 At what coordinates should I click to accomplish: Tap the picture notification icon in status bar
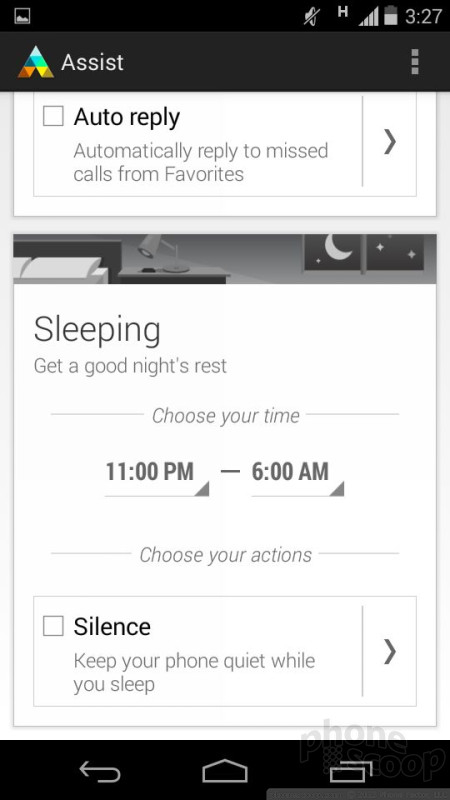(22, 16)
